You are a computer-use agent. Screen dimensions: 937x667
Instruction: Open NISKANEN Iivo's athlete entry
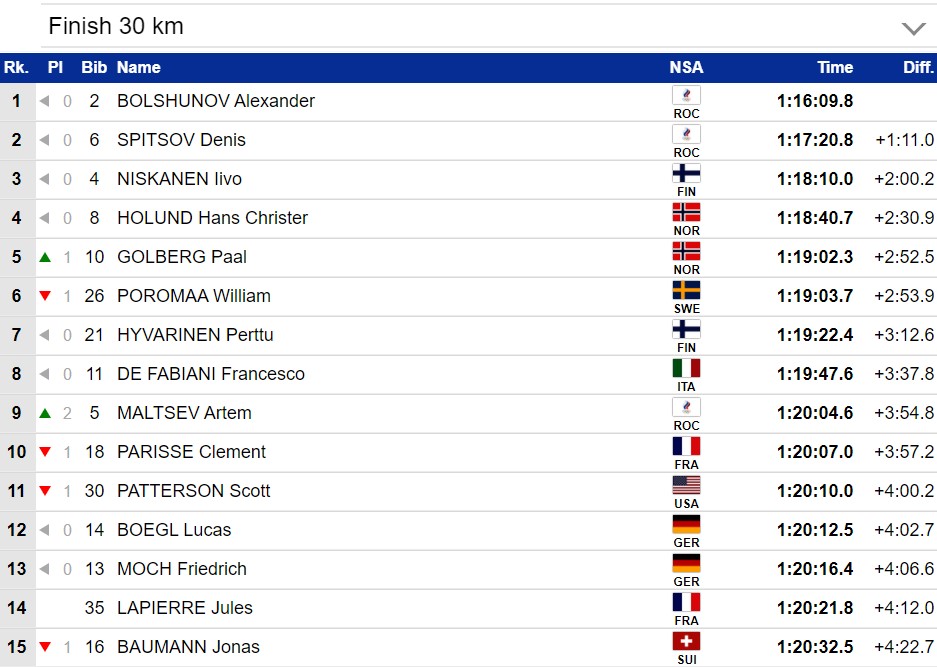pos(179,179)
